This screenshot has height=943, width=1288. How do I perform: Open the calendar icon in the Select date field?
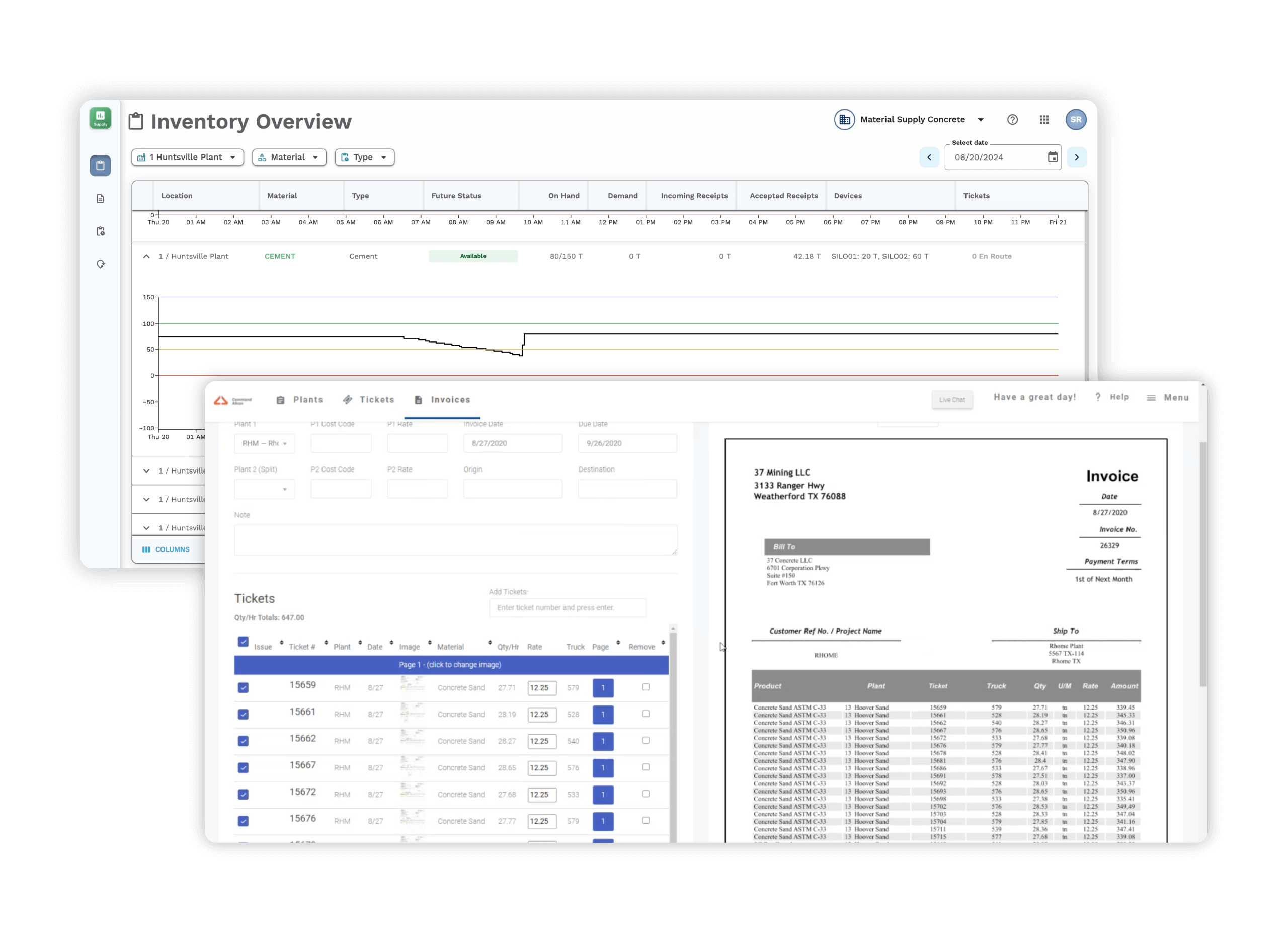tap(1053, 157)
